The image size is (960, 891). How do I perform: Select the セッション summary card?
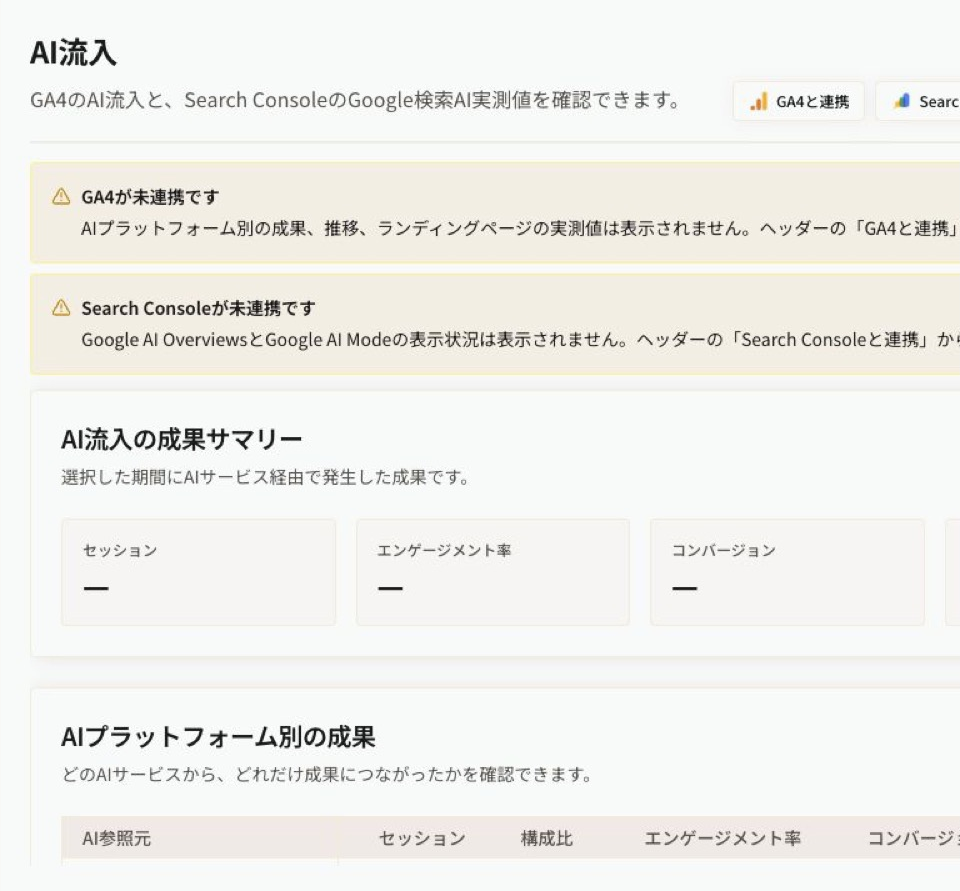tap(198, 572)
